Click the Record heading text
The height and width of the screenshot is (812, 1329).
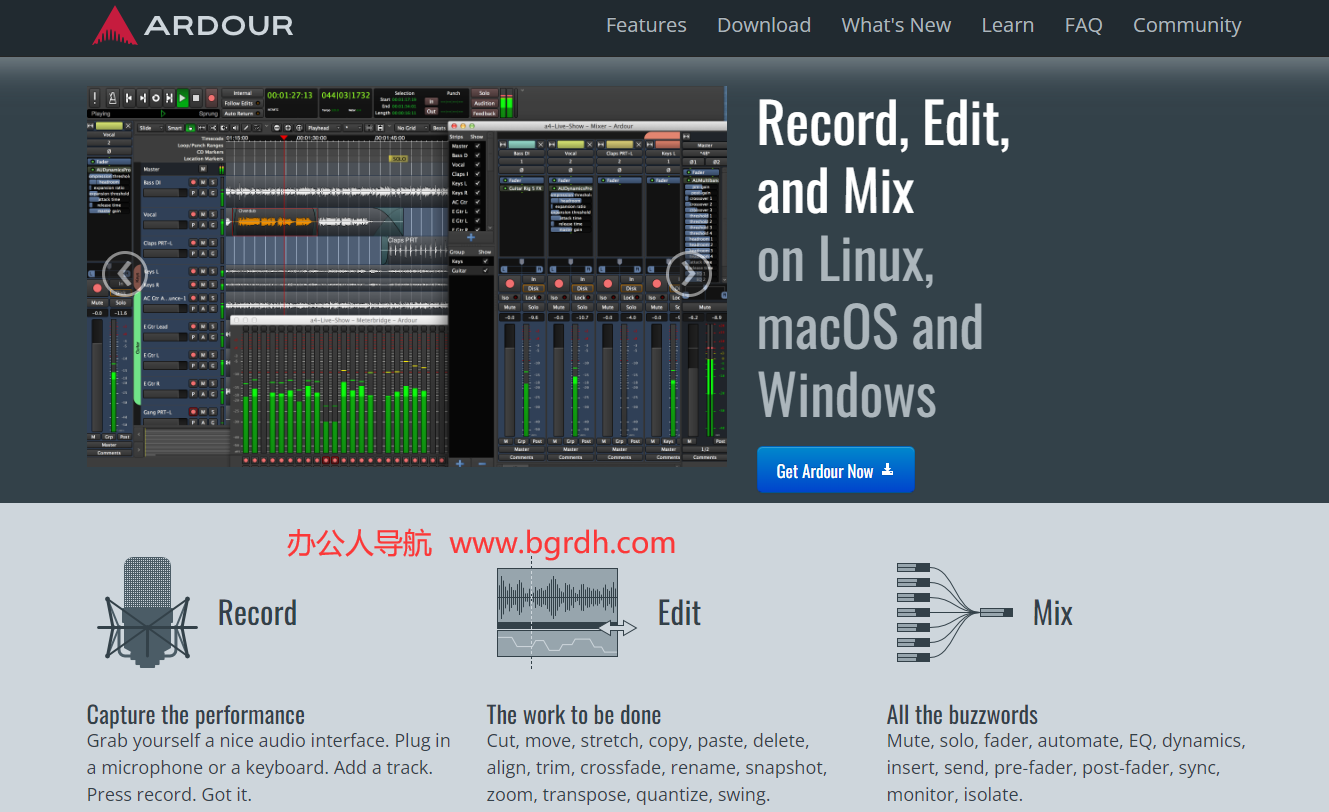tap(257, 613)
